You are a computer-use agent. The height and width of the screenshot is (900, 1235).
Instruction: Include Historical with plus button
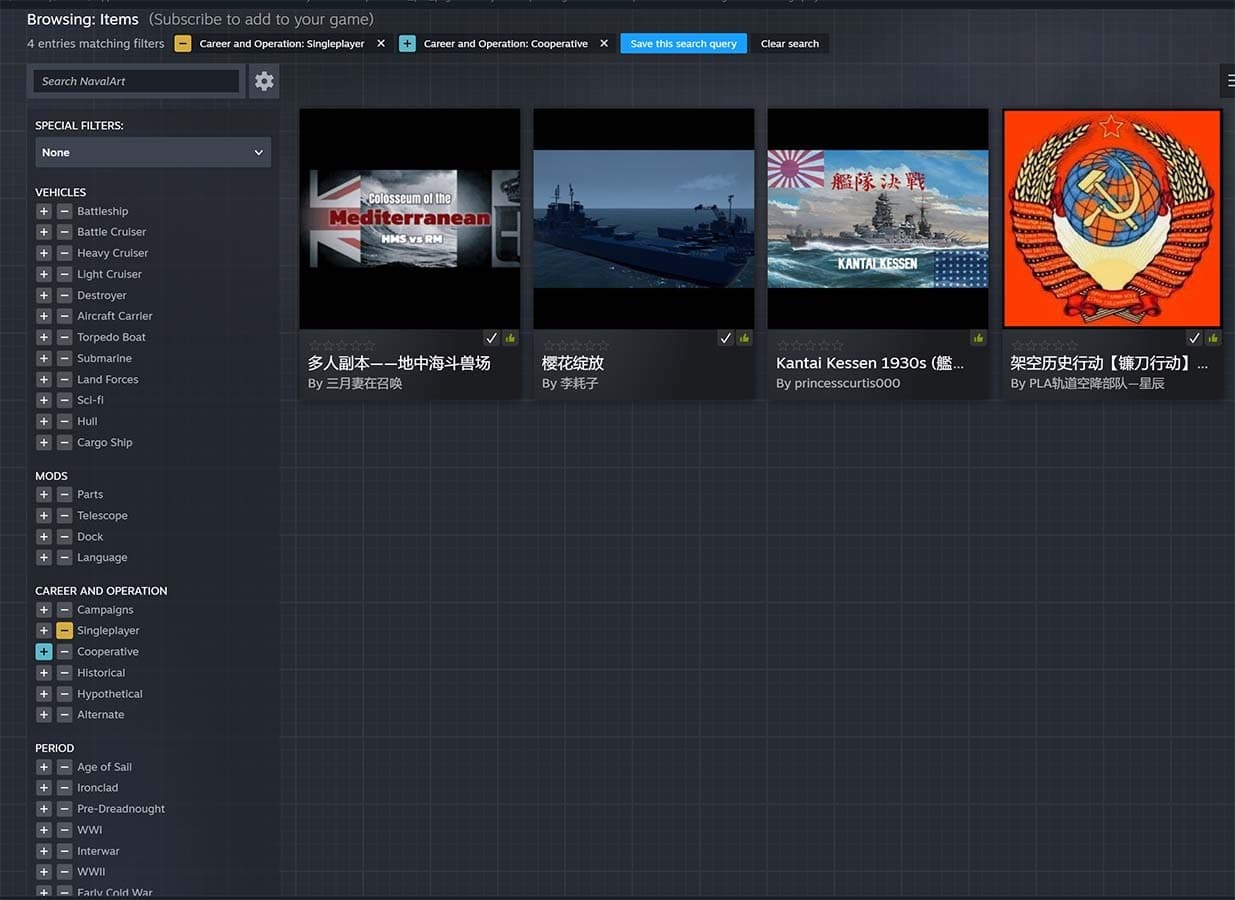pos(44,672)
